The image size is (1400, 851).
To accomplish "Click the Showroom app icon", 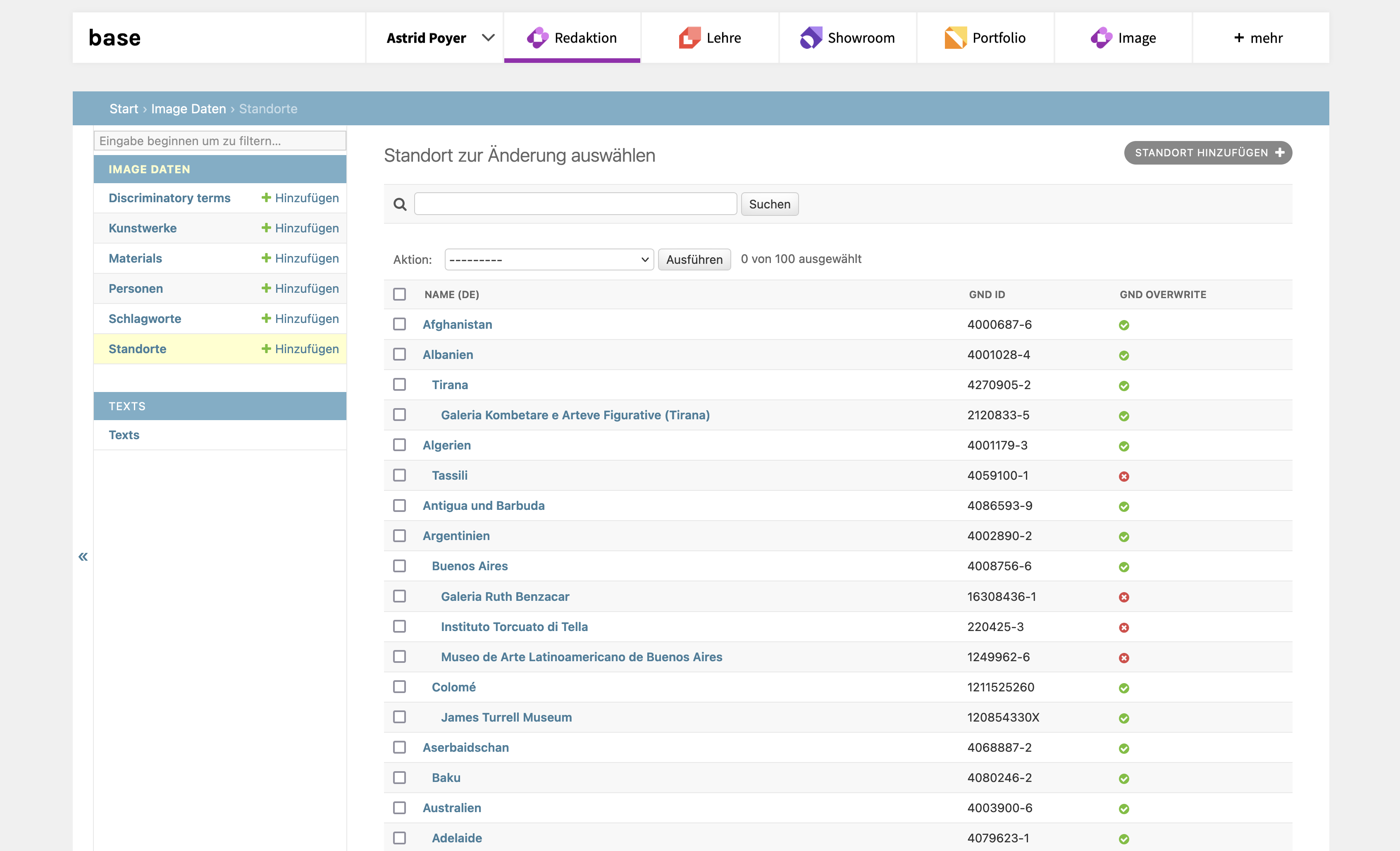I will pyautogui.click(x=811, y=38).
